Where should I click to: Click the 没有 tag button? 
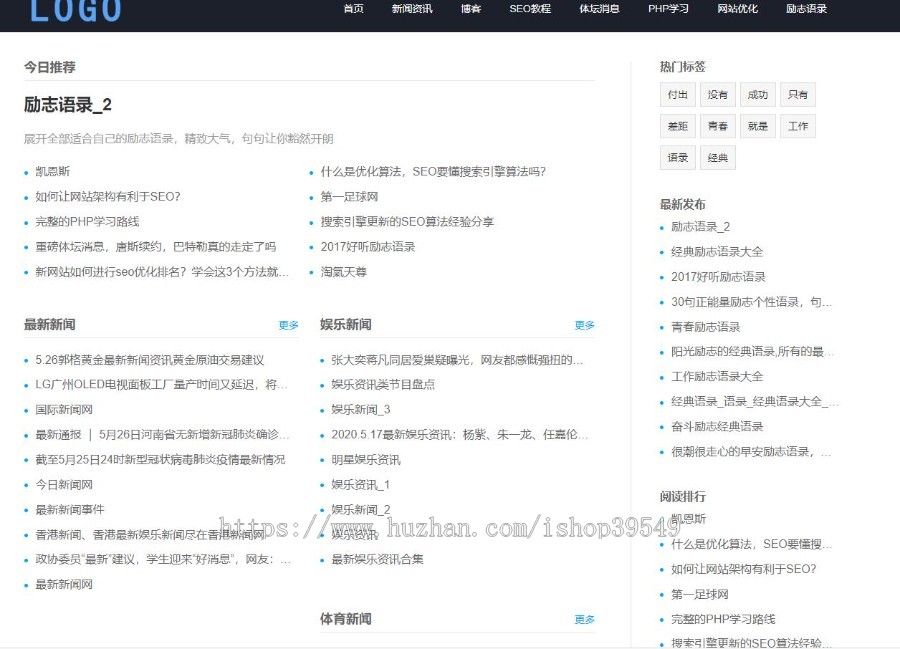[717, 95]
